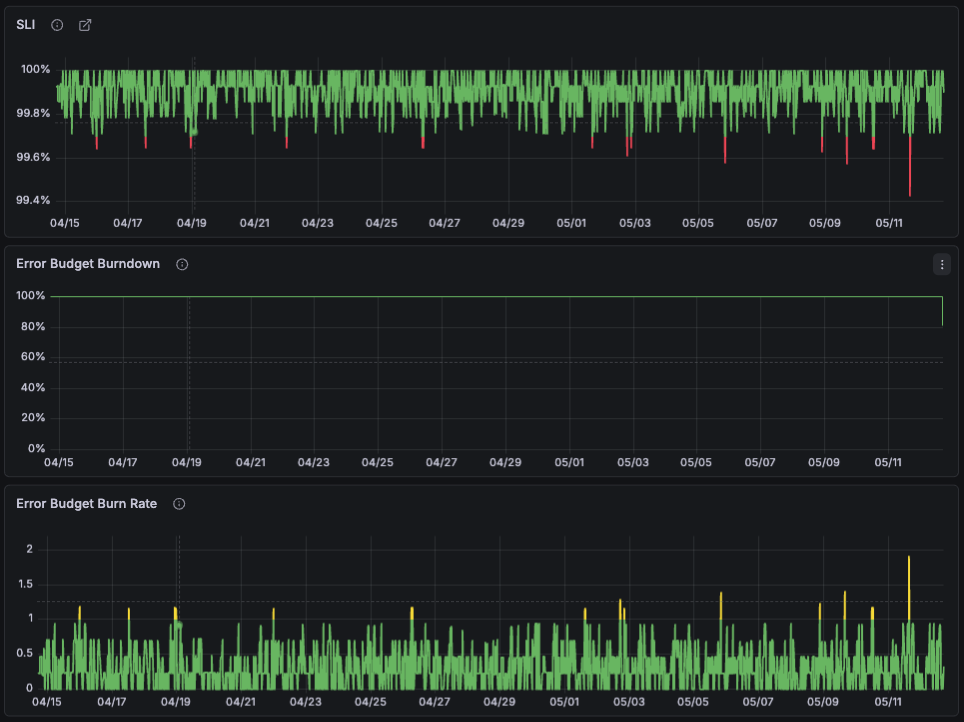Screen dimensions: 964x722
Task: Click the green hover dot in the Burn Rate chart
Action: tap(179, 625)
